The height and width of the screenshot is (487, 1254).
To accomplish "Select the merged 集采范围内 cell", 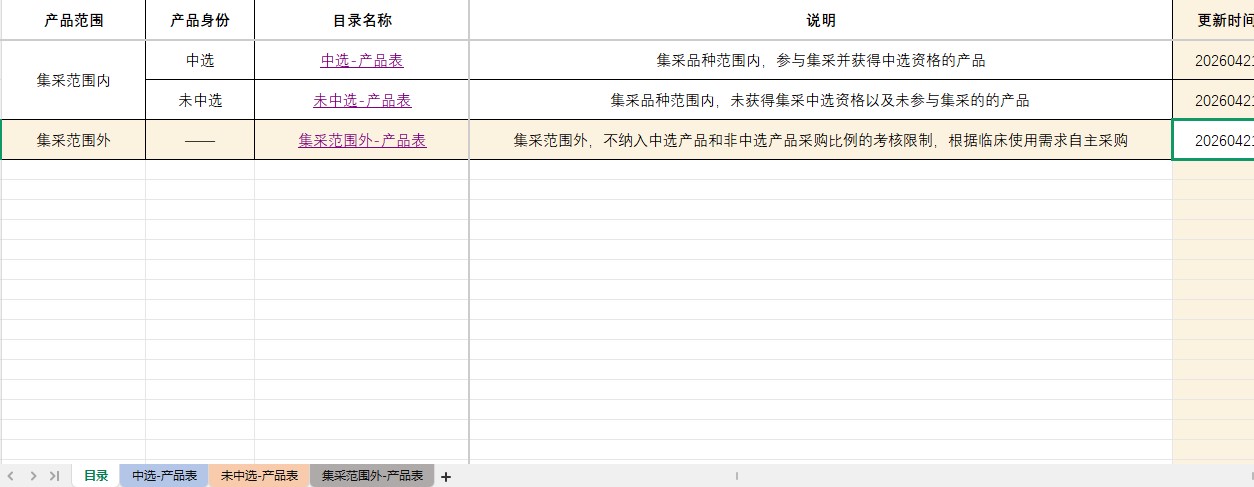I will coord(73,80).
